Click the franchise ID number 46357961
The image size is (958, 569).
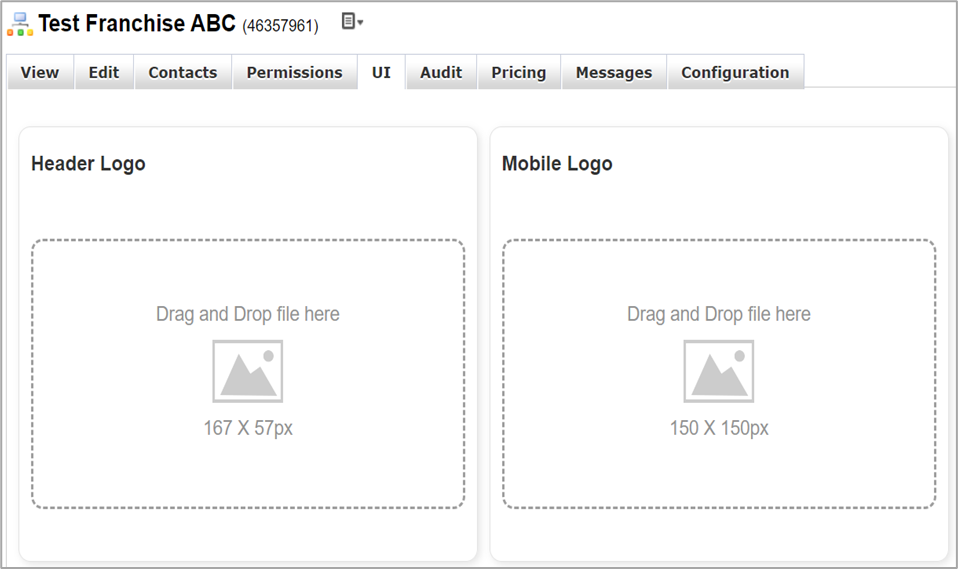click(280, 26)
